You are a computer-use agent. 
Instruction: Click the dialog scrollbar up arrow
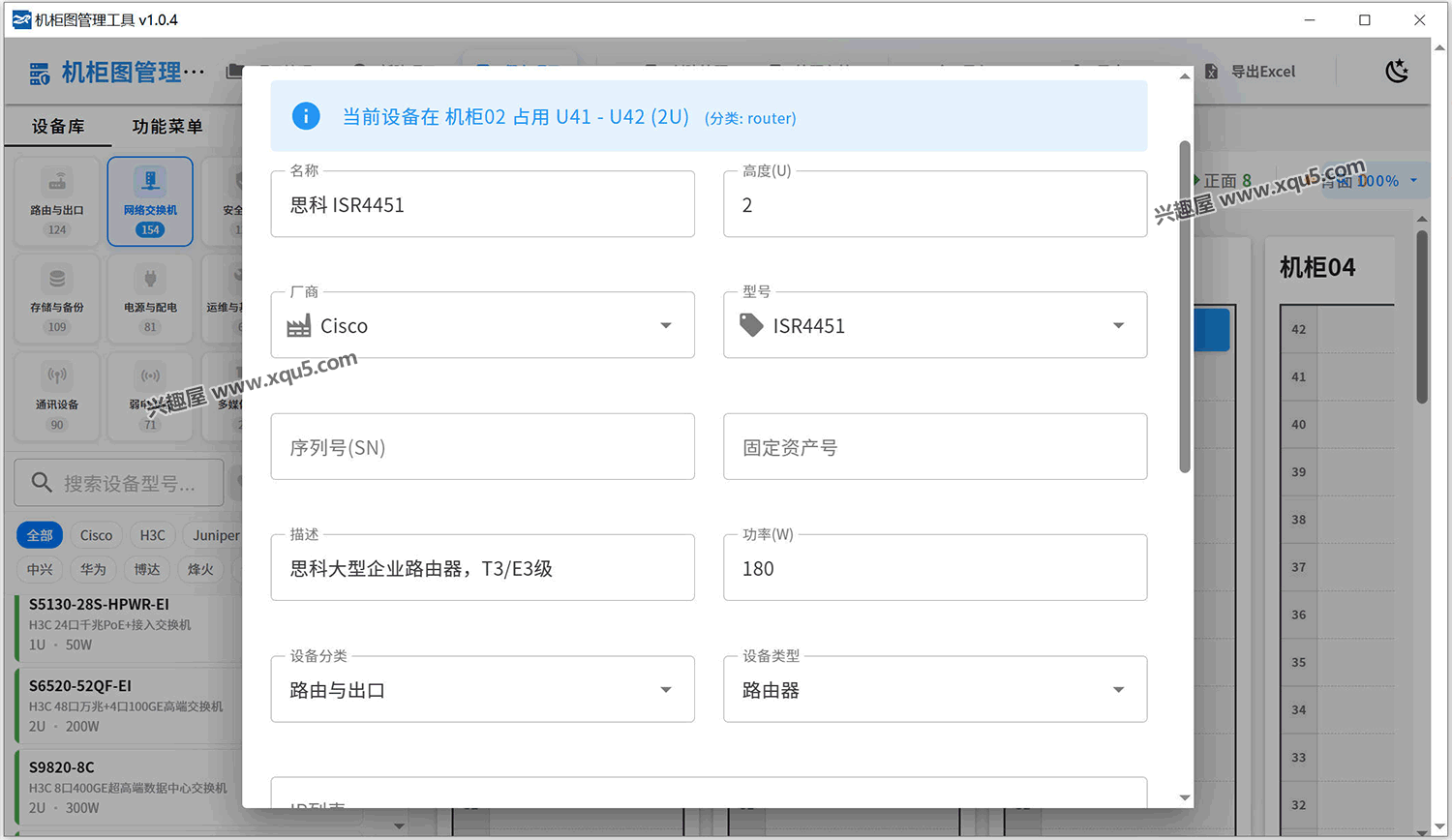pyautogui.click(x=1185, y=76)
